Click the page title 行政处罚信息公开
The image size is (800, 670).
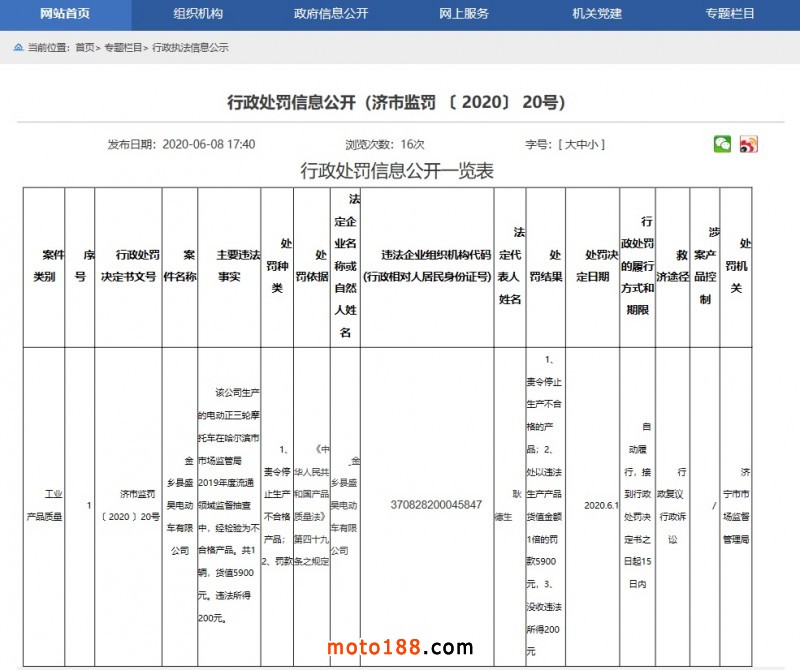coord(397,102)
